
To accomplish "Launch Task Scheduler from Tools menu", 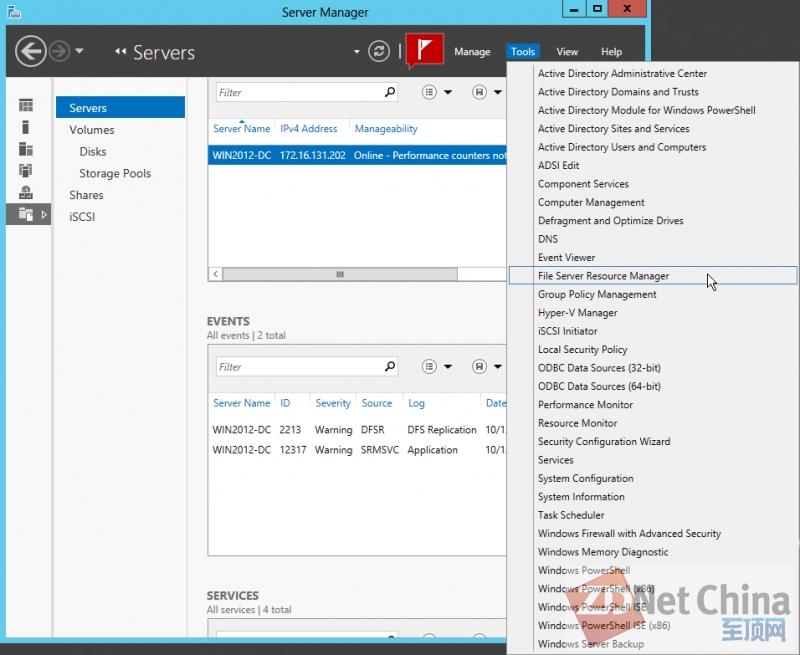I will pos(571,515).
